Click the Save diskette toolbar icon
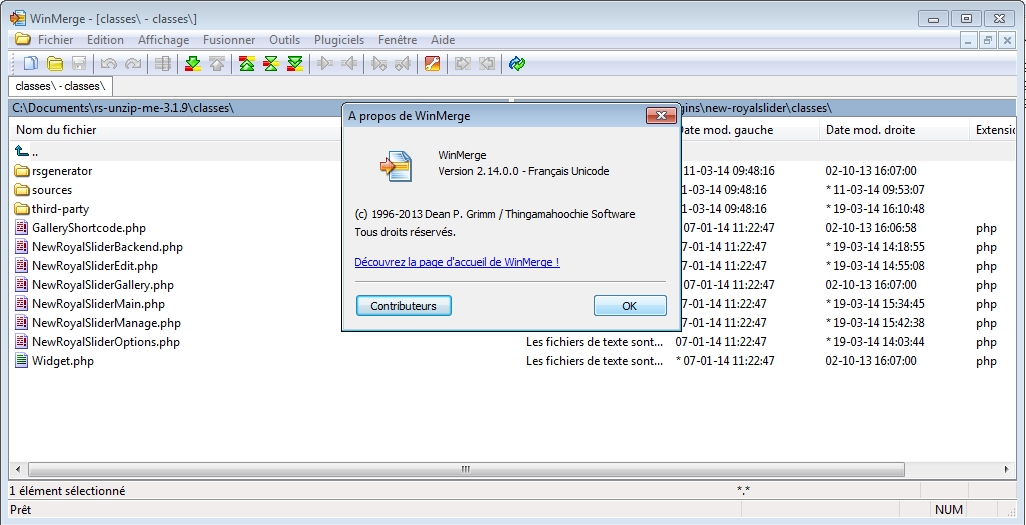 [79, 63]
